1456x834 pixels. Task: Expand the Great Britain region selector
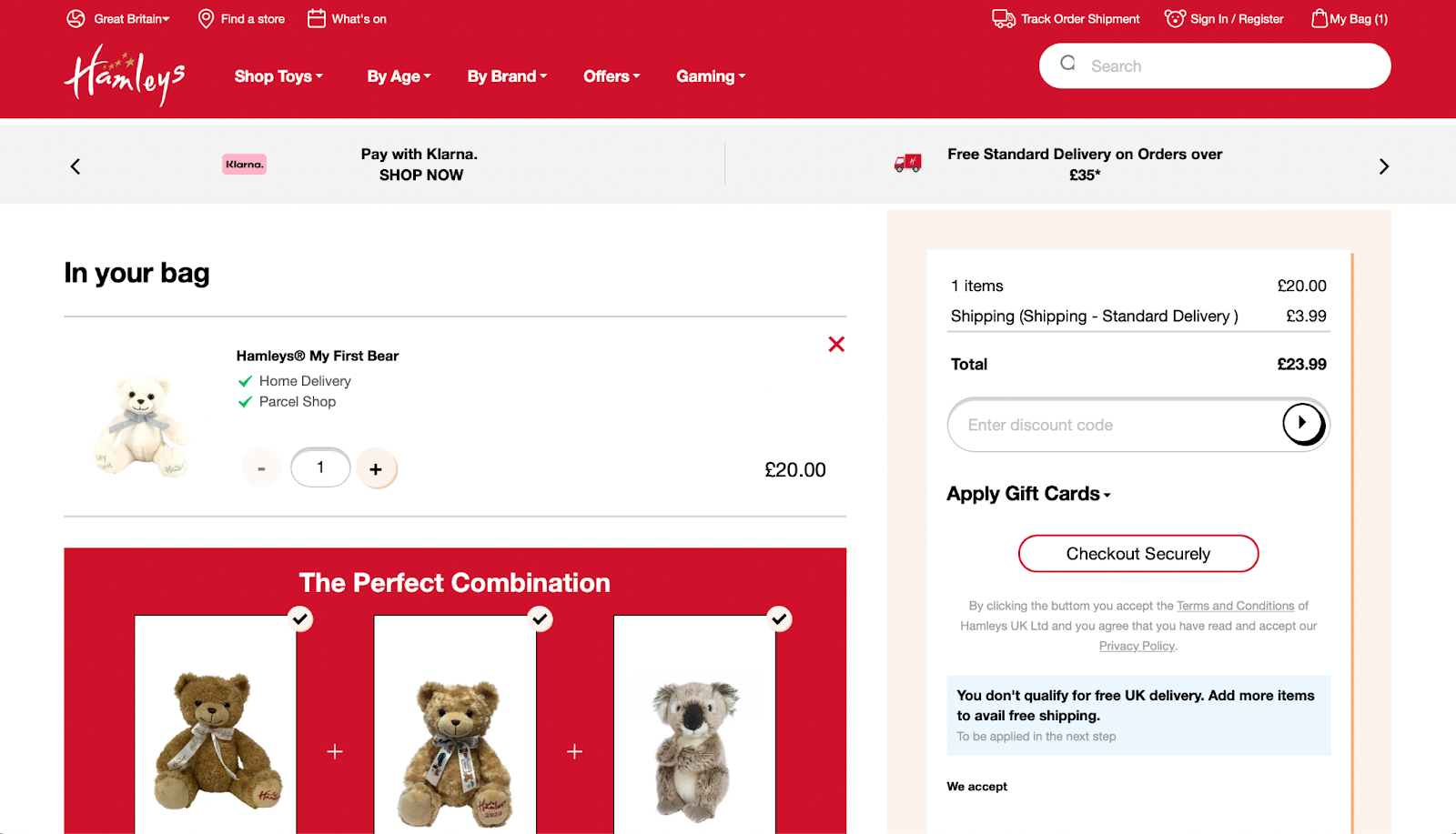pos(128,18)
